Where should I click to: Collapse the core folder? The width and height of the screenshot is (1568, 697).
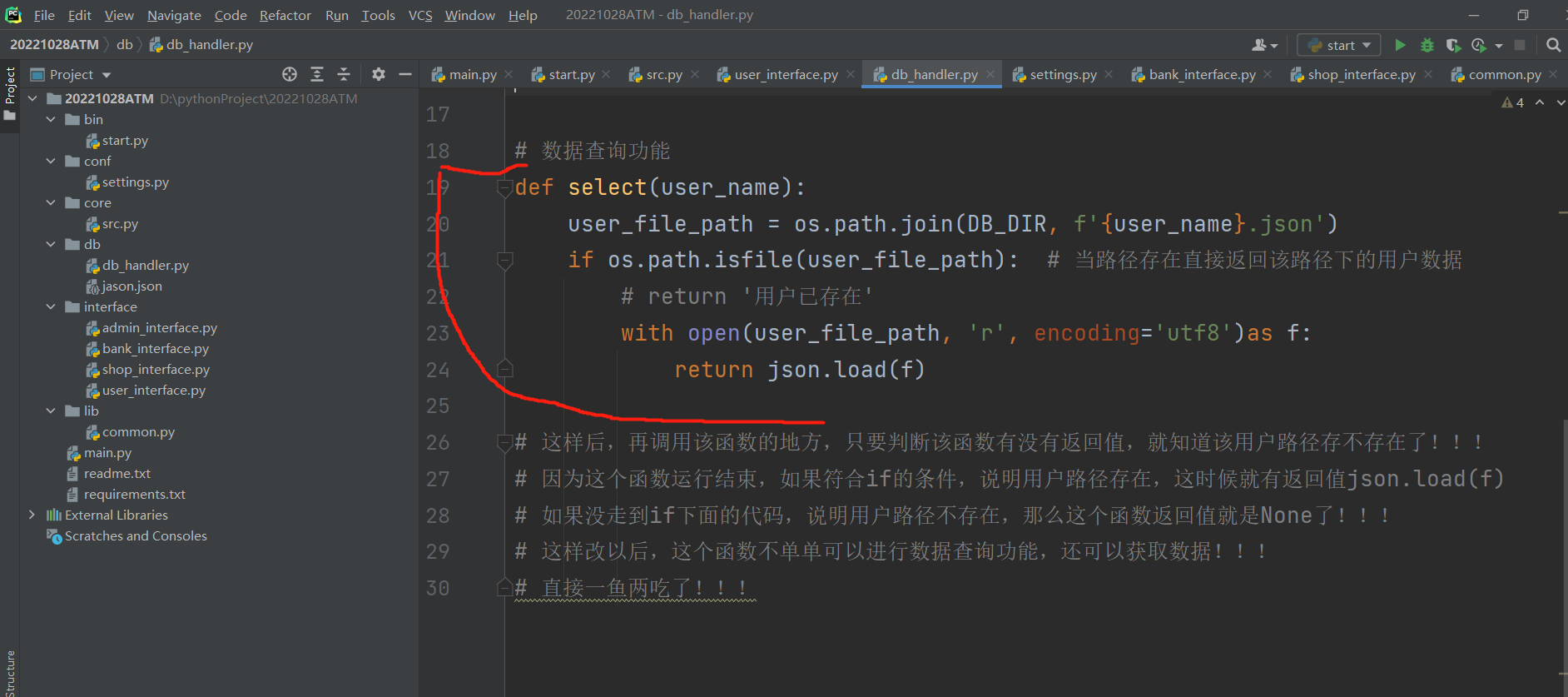coord(51,202)
